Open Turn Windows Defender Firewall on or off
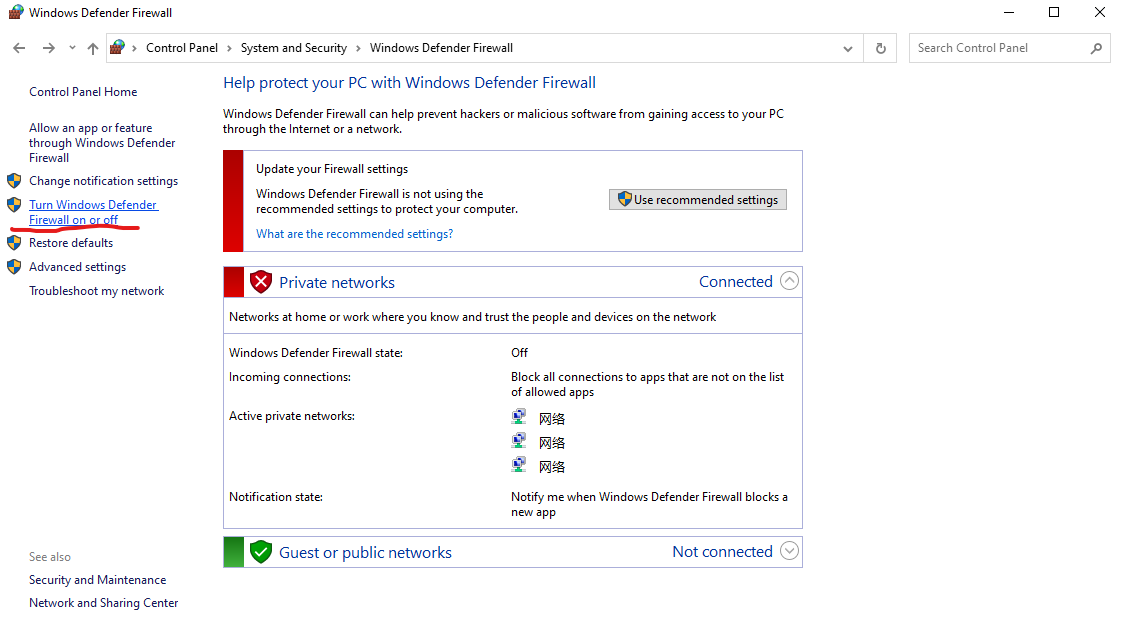Viewport: 1122px width, 626px height. 93,212
